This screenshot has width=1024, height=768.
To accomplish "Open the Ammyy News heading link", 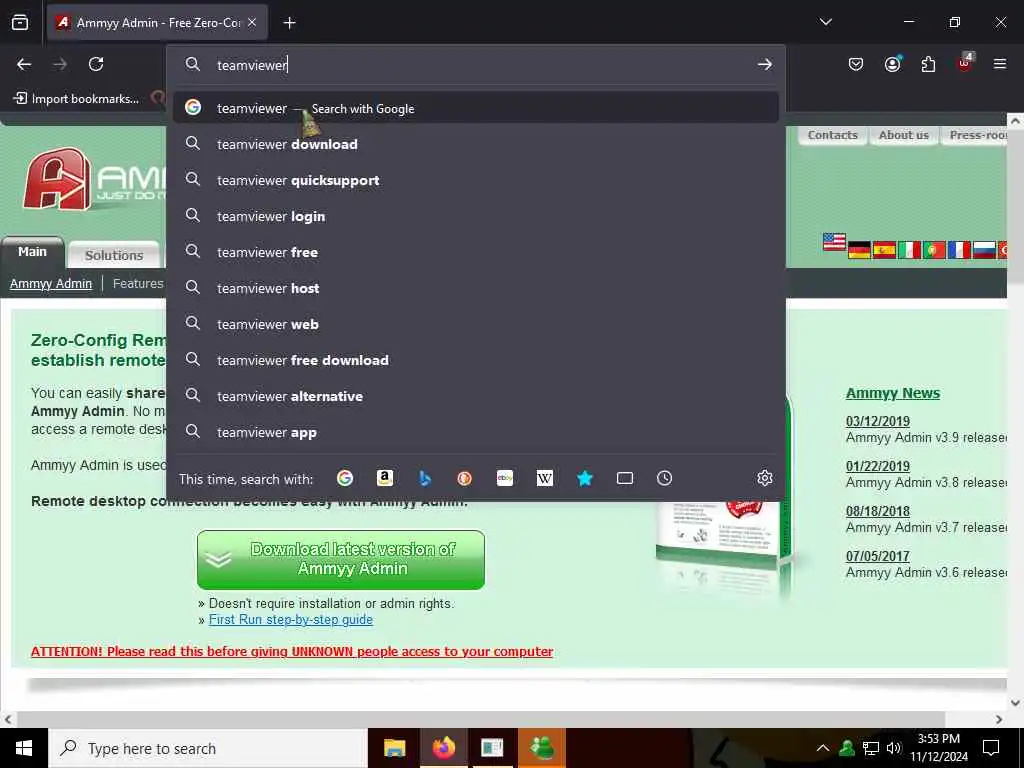I will click(x=893, y=393).
